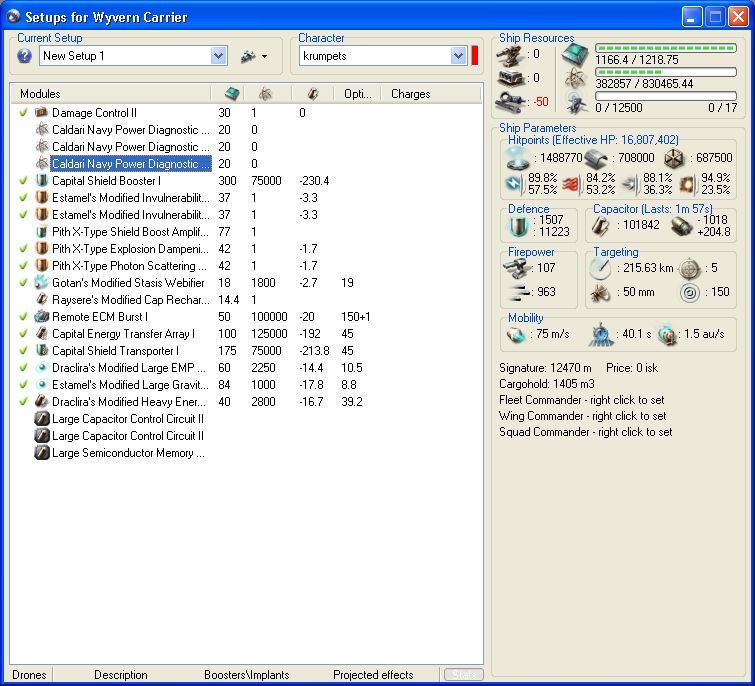Click the powergrid resource icon in Ship Resources
This screenshot has width=755, height=686.
pos(575,78)
